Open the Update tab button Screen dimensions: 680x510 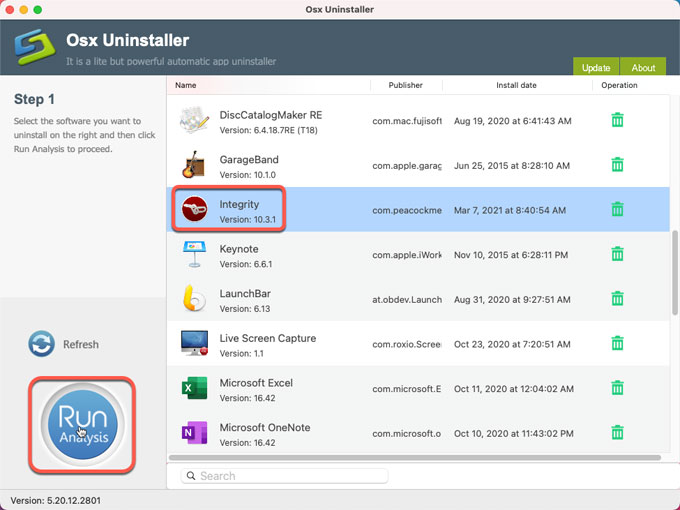click(596, 66)
